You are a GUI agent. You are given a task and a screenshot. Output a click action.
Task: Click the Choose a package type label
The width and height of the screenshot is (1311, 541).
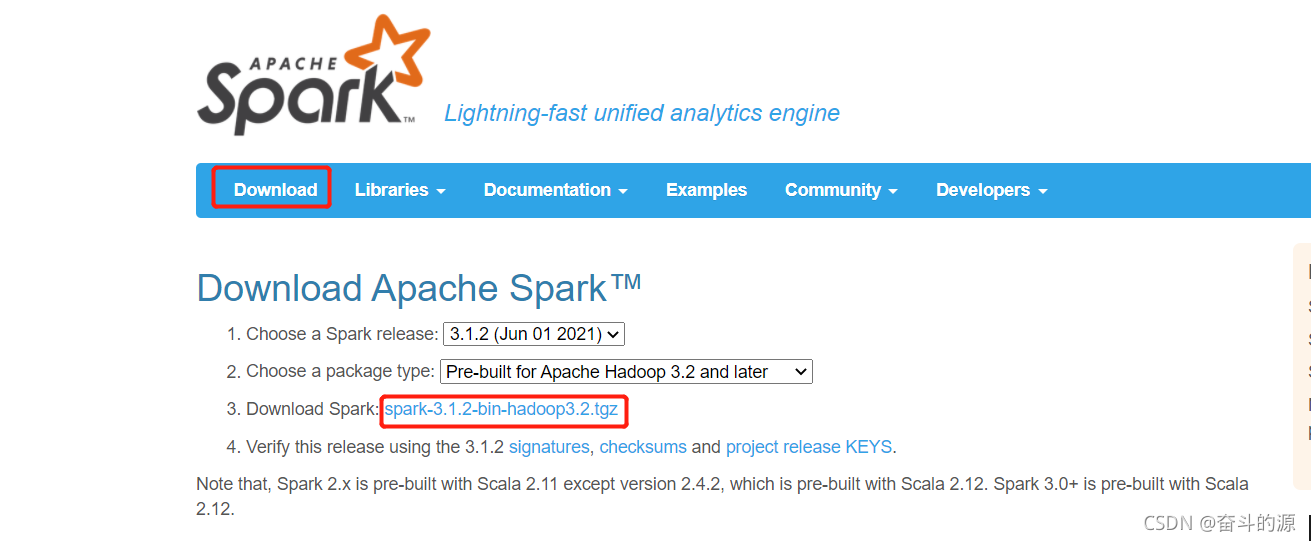(x=340, y=372)
